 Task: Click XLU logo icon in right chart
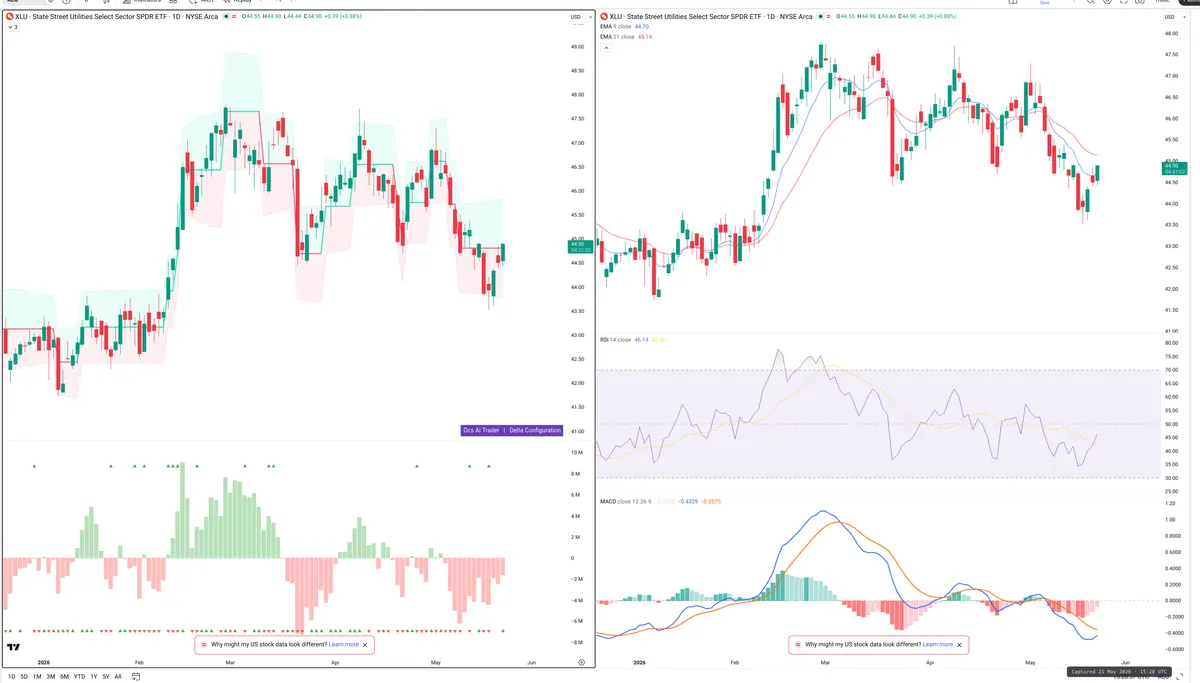pyautogui.click(x=604, y=17)
